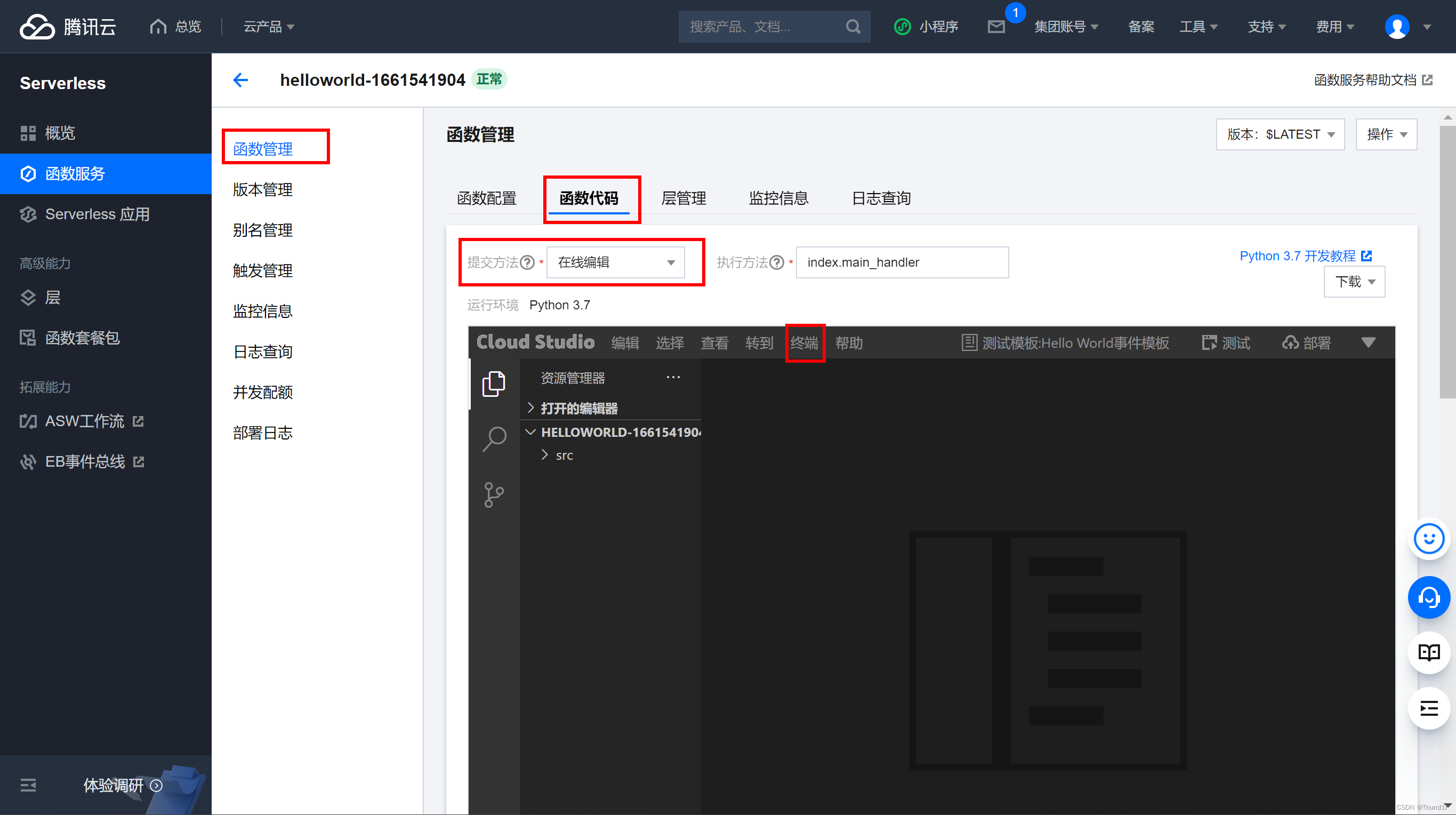
Task: Click the user avatar icon
Action: point(1397,27)
